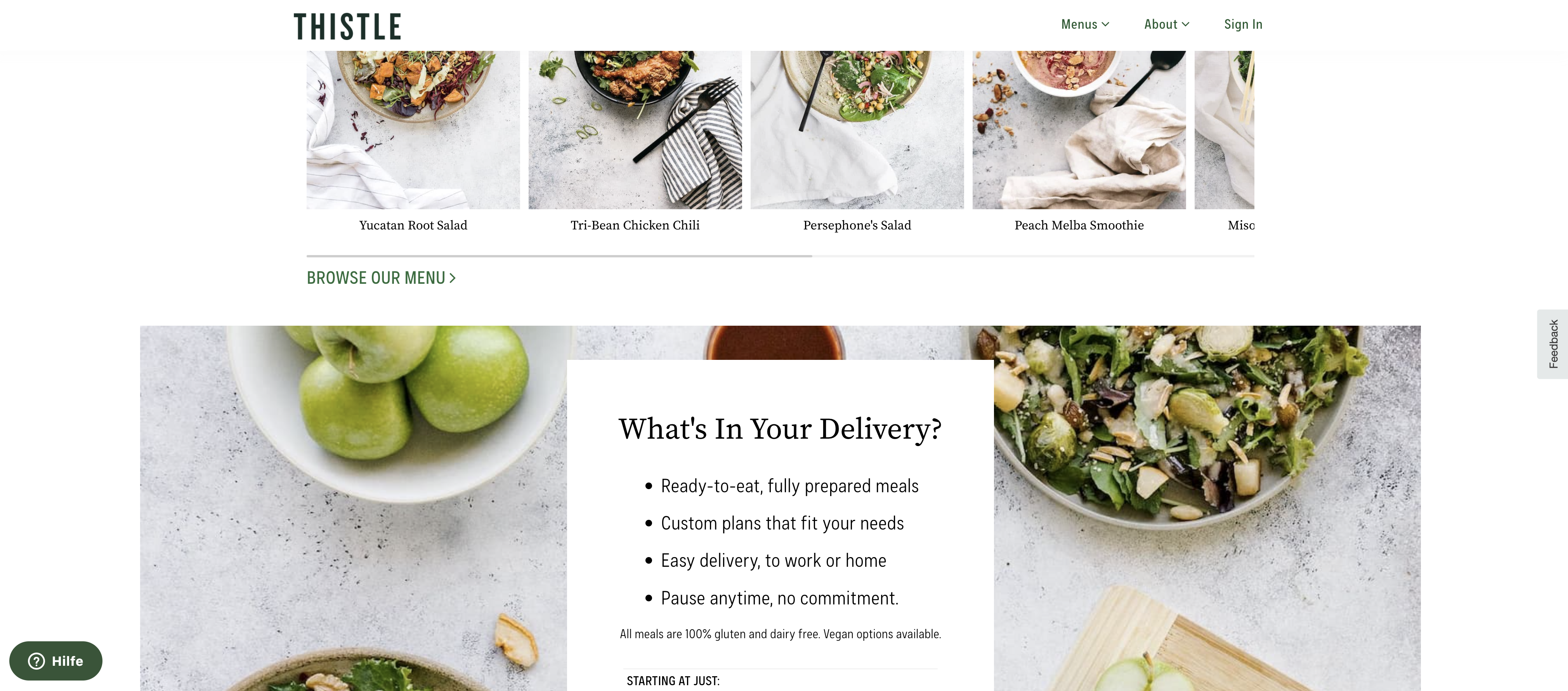Open the Peach Melba Smoothie photo

coord(1079,130)
